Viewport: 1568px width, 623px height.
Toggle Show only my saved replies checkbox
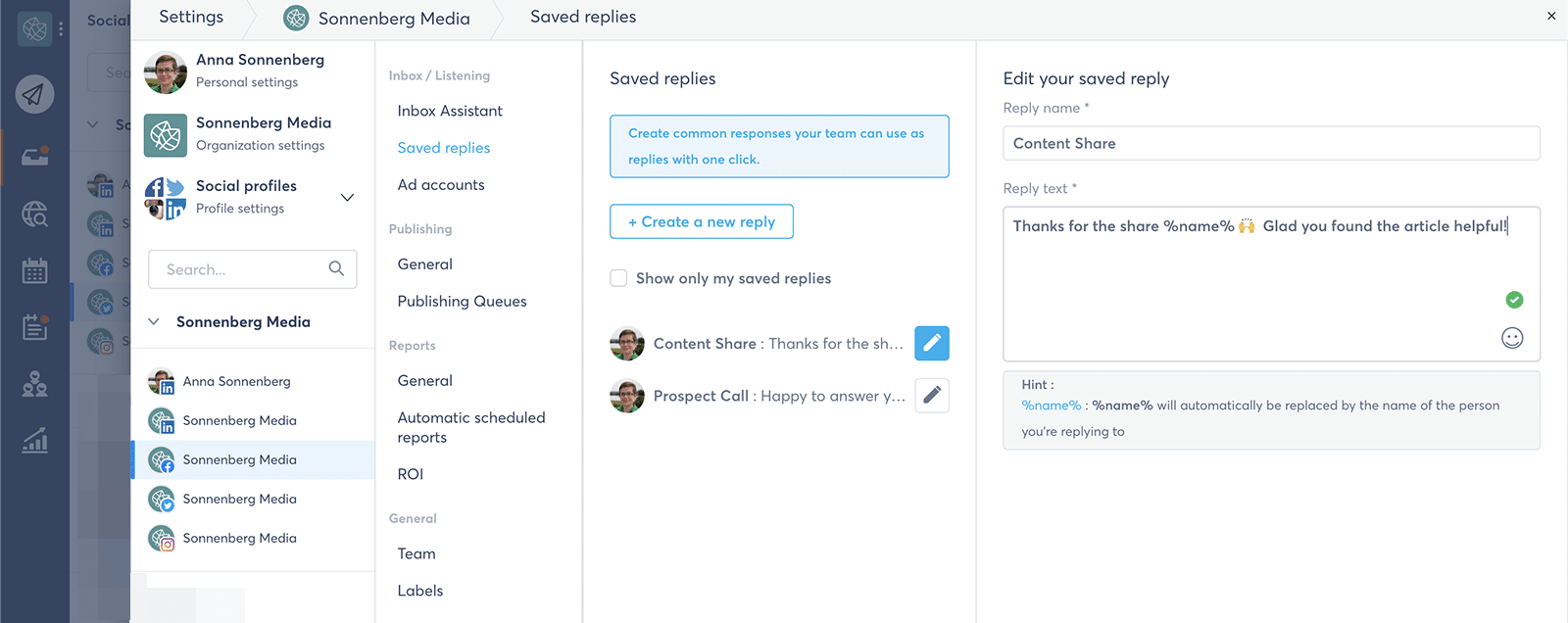(618, 278)
